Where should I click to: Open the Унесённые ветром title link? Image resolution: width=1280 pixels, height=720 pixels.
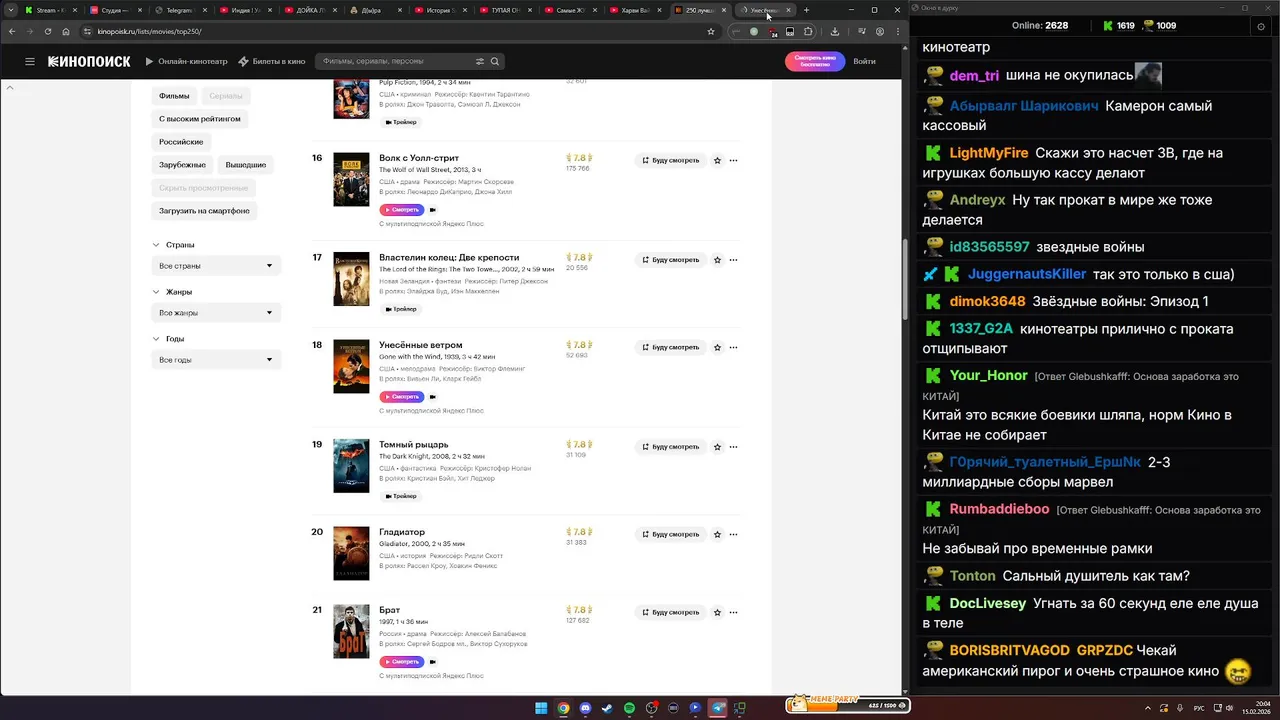(421, 345)
